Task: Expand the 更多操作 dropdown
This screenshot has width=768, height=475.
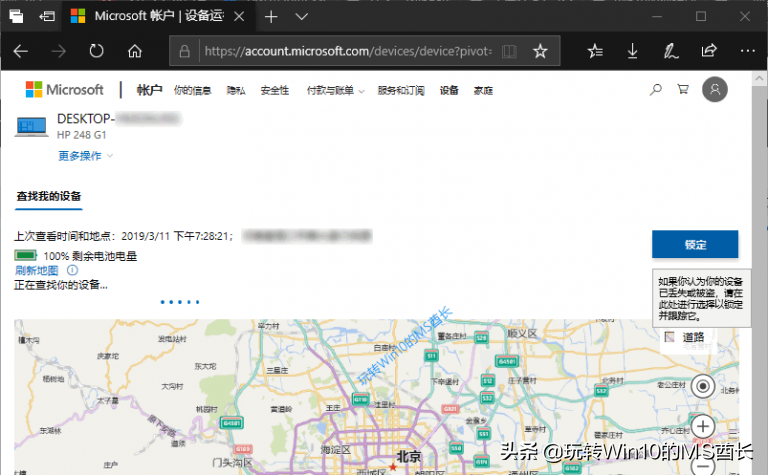Action: tap(85, 156)
